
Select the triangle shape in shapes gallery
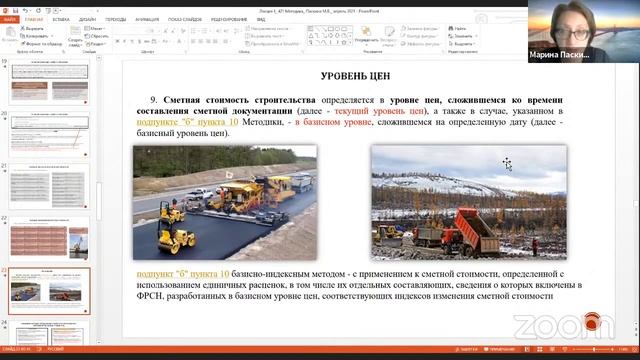tap(311, 36)
